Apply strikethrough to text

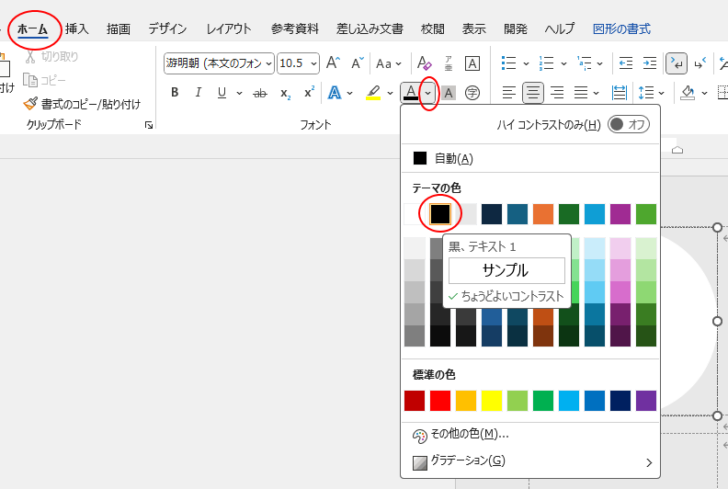point(260,93)
